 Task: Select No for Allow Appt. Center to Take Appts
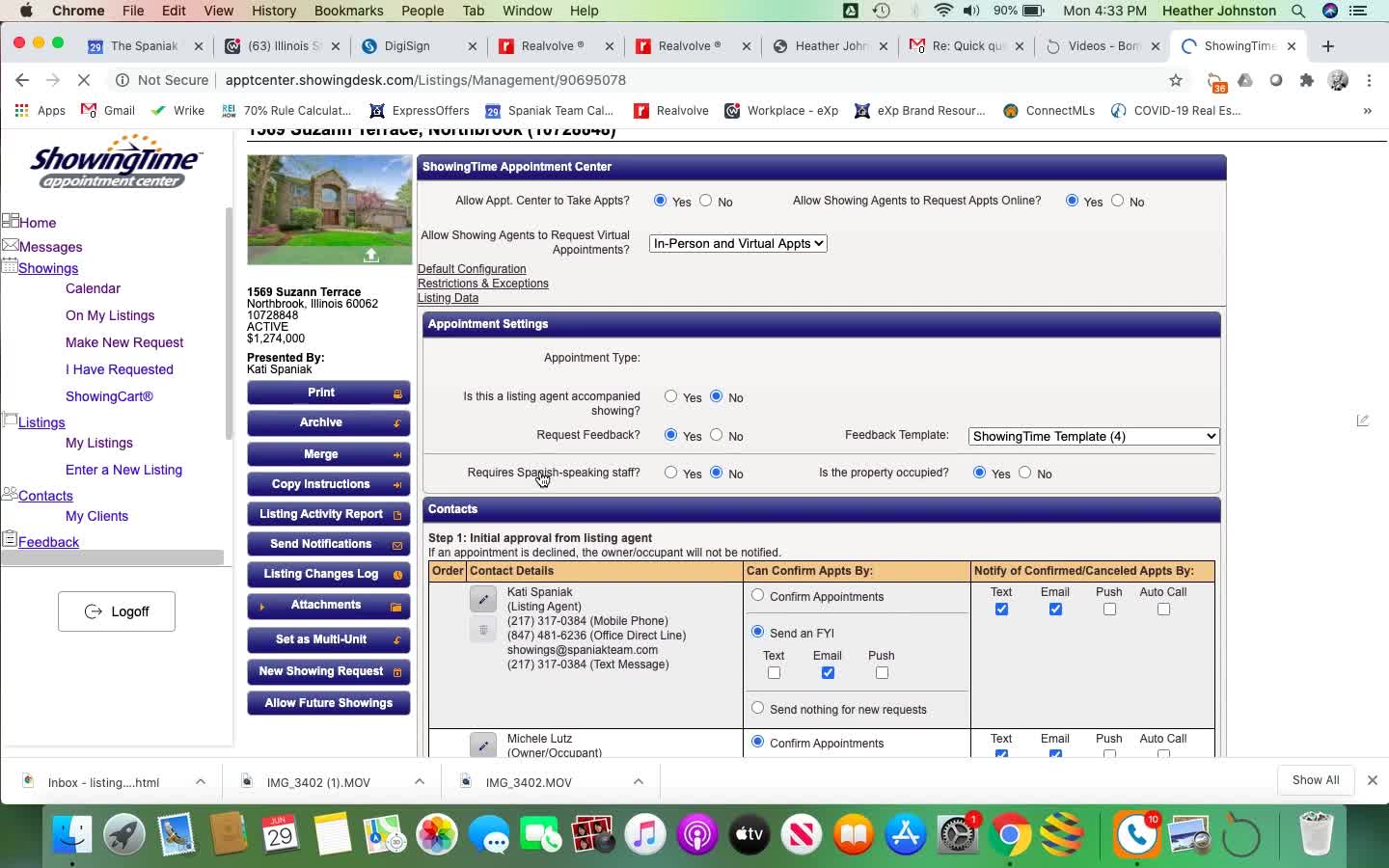point(706,201)
